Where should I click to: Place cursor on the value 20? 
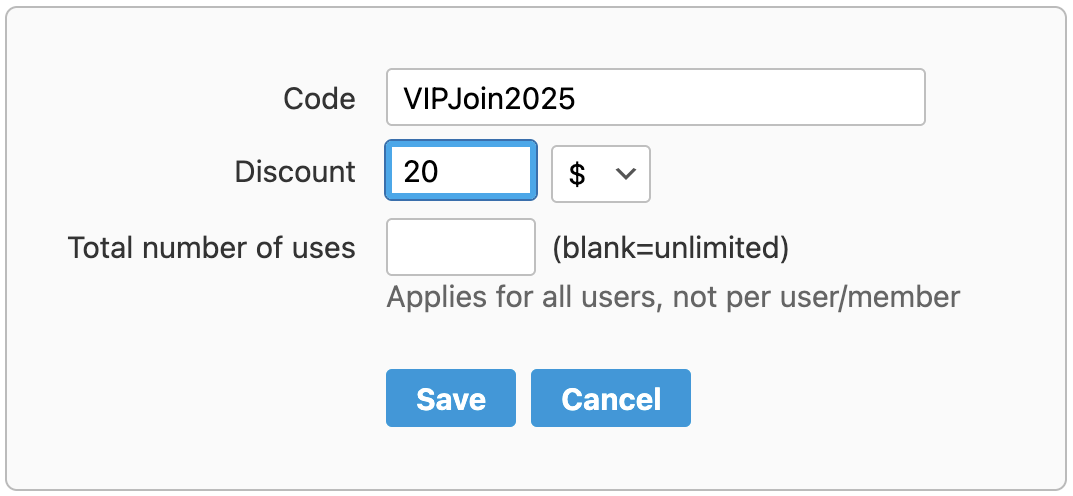coord(421,172)
